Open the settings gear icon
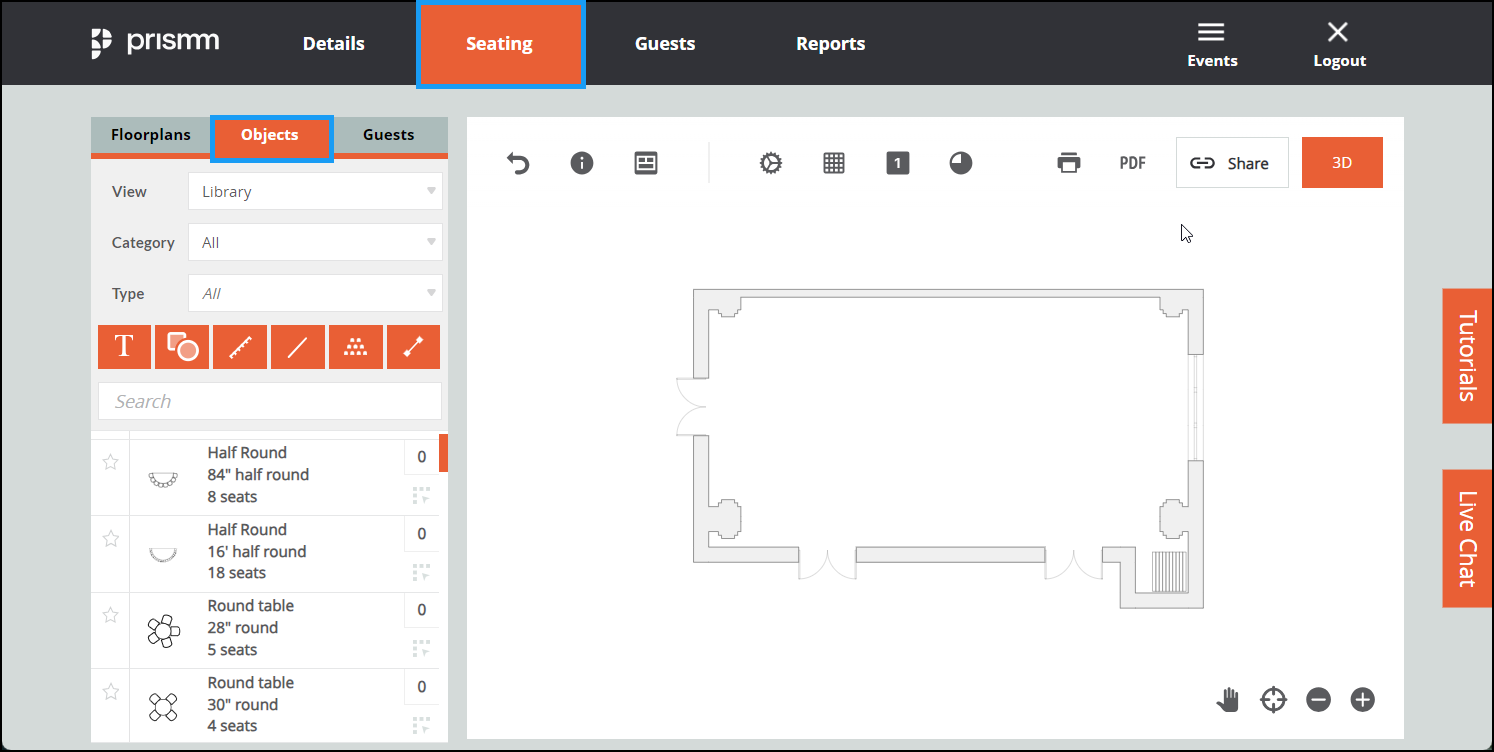The height and width of the screenshot is (752, 1494). pos(770,163)
